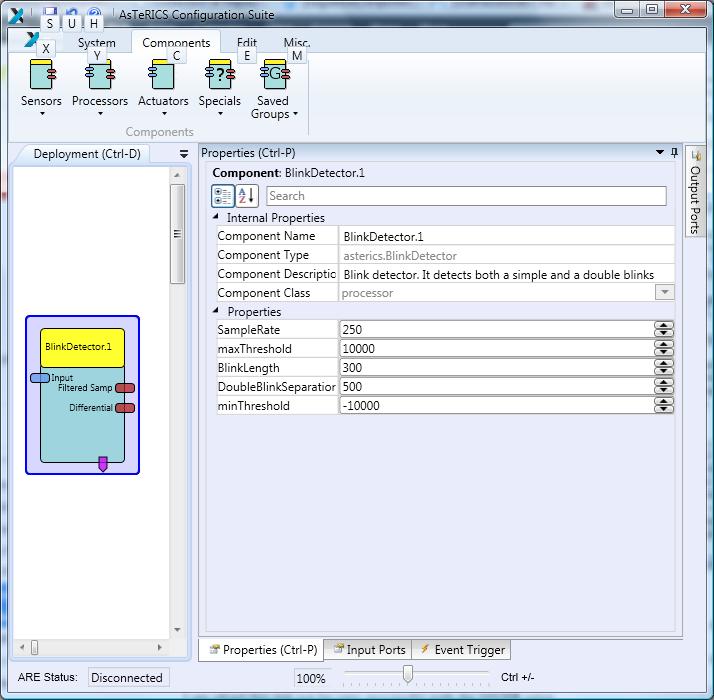Open the Misc ribbon tab

coord(297,43)
